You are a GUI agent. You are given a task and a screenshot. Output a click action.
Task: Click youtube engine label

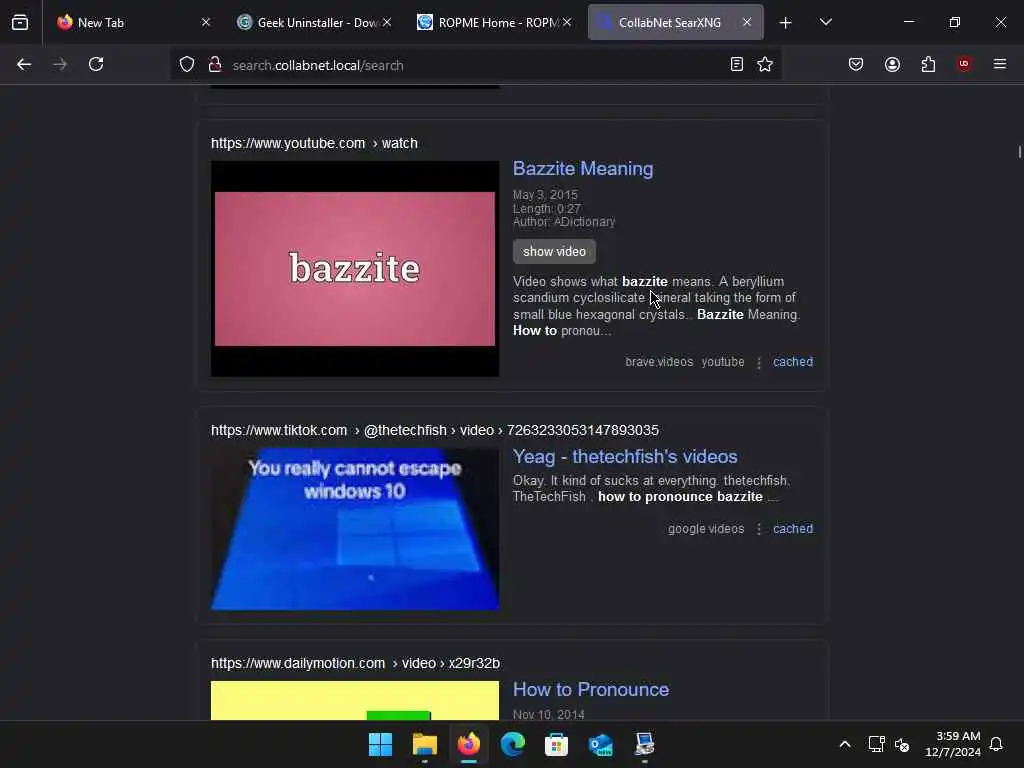pos(722,362)
